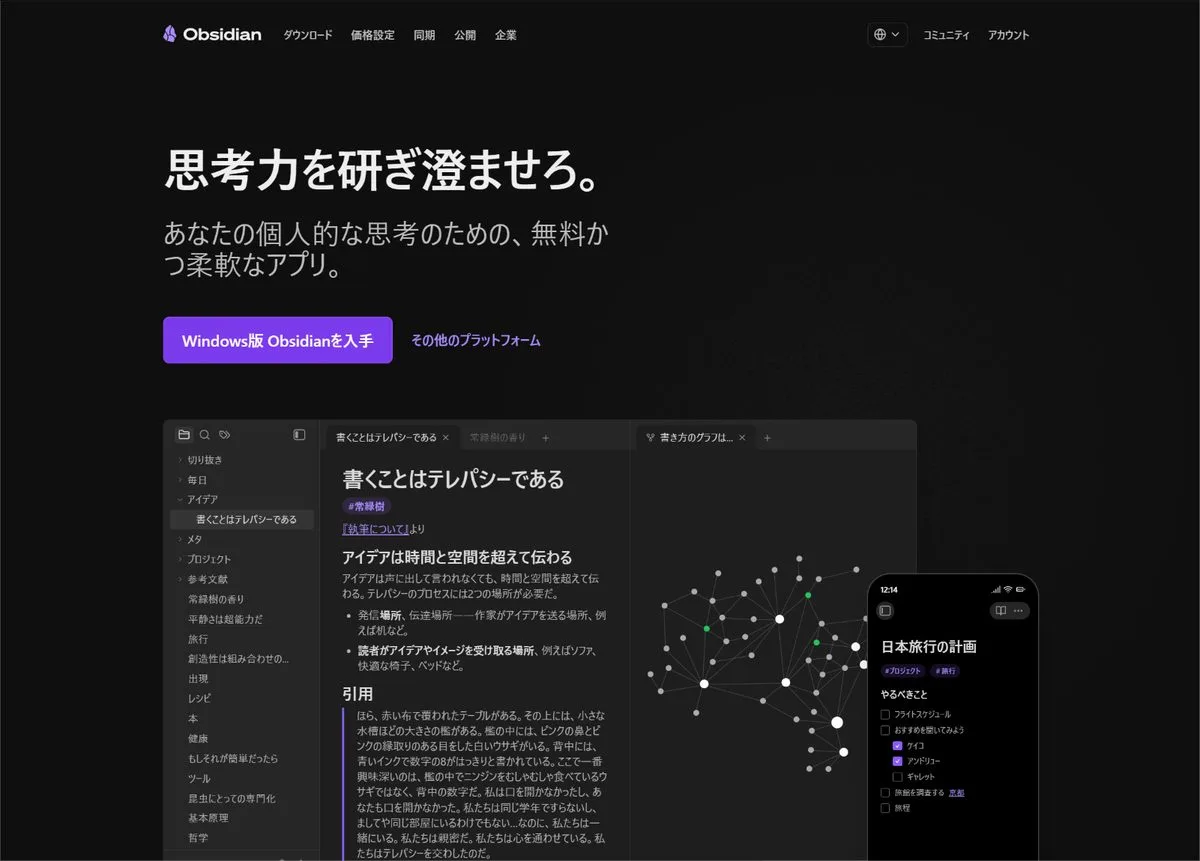The height and width of the screenshot is (861, 1200).
Task: Open the file explorer folder icon
Action: tap(184, 435)
